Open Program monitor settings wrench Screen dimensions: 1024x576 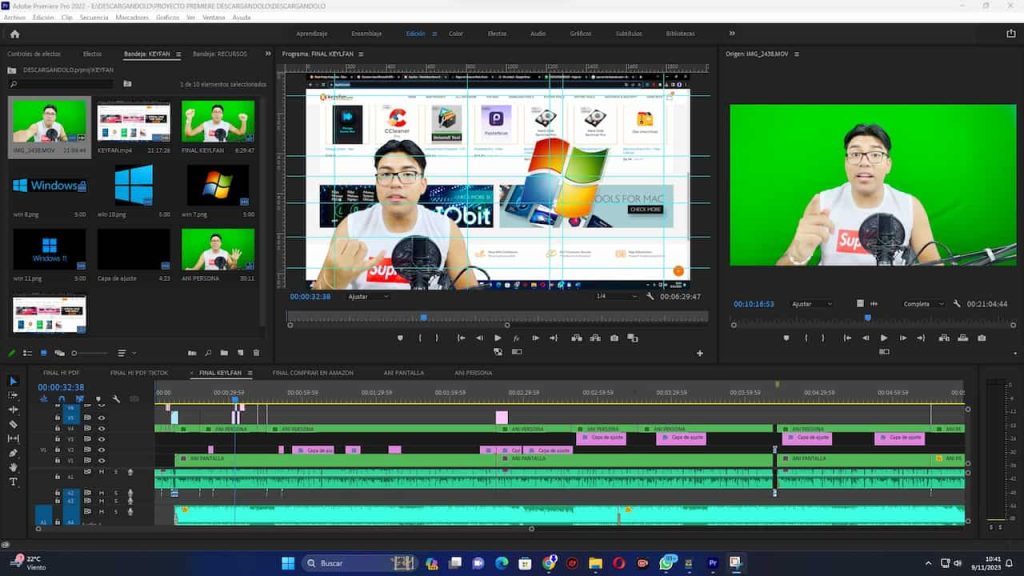coord(650,296)
